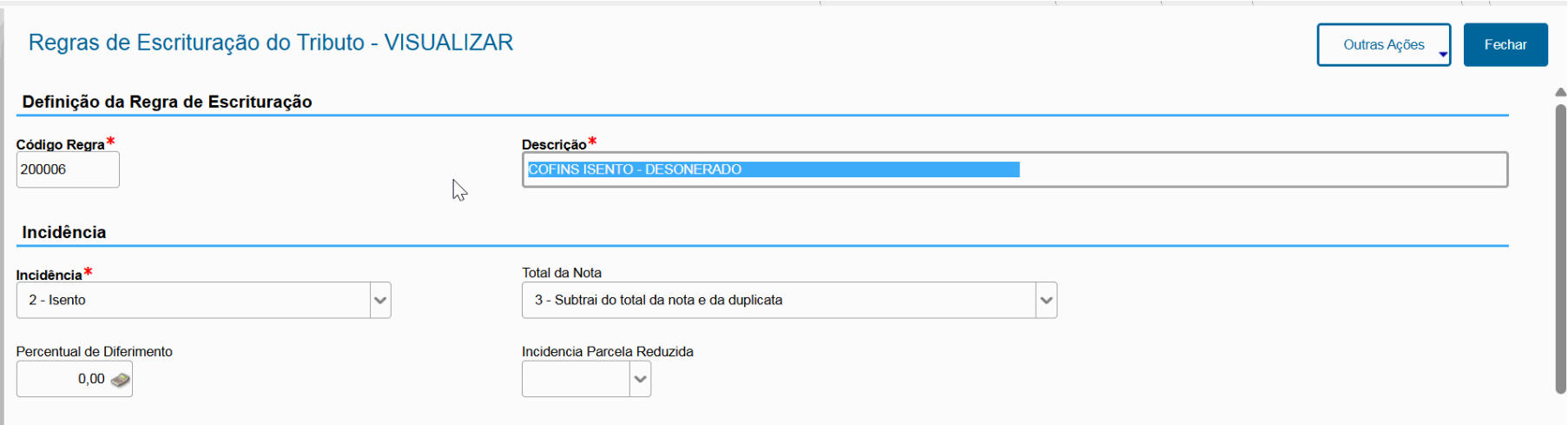1568x425 pixels.
Task: Click the empty Incidencia Parcela Reduzida field
Action: tap(575, 380)
